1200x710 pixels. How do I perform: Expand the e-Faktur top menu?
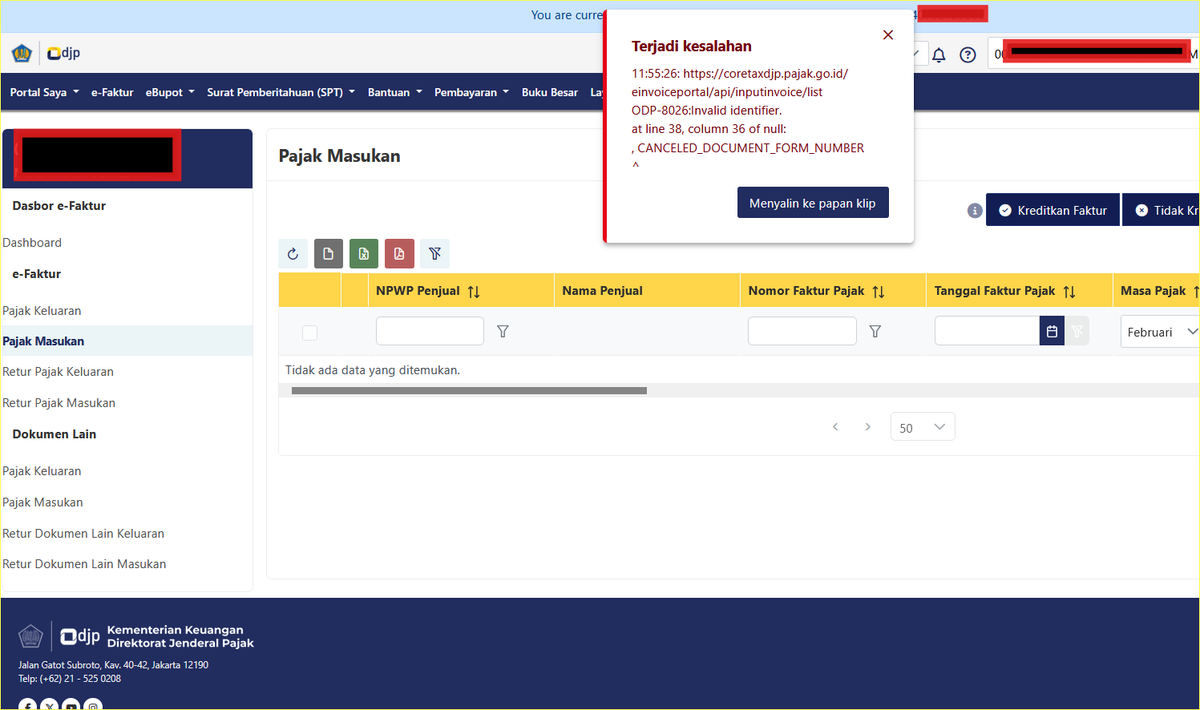tap(112, 92)
